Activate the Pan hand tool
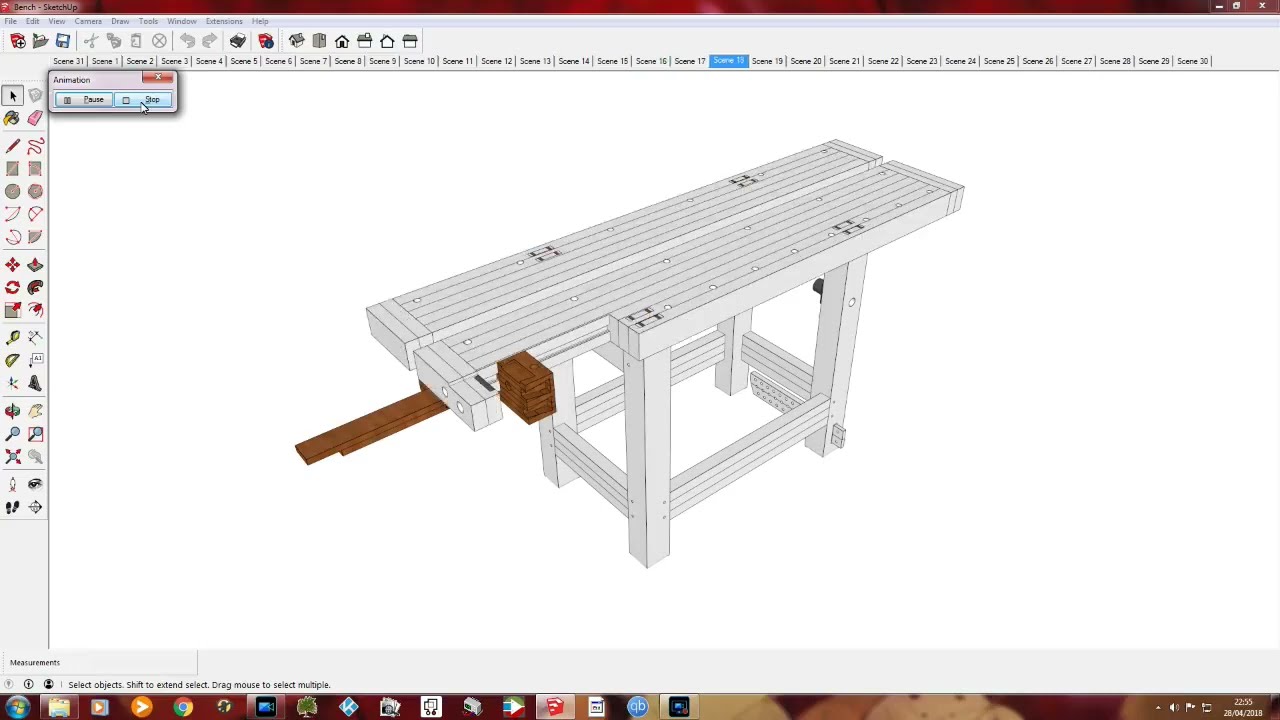The height and width of the screenshot is (720, 1280). [x=35, y=411]
